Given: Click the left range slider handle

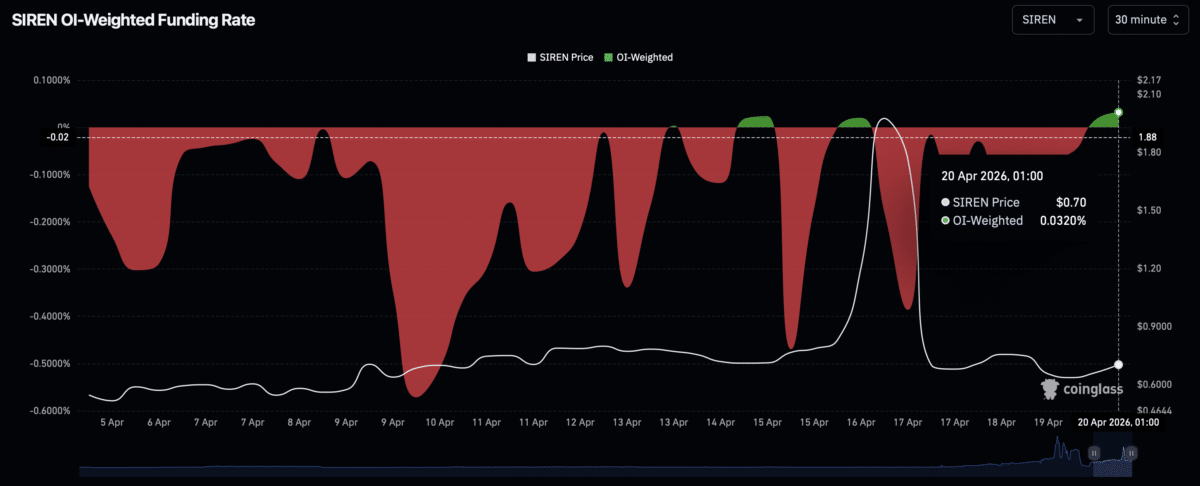Looking at the screenshot, I should pyautogui.click(x=1094, y=453).
